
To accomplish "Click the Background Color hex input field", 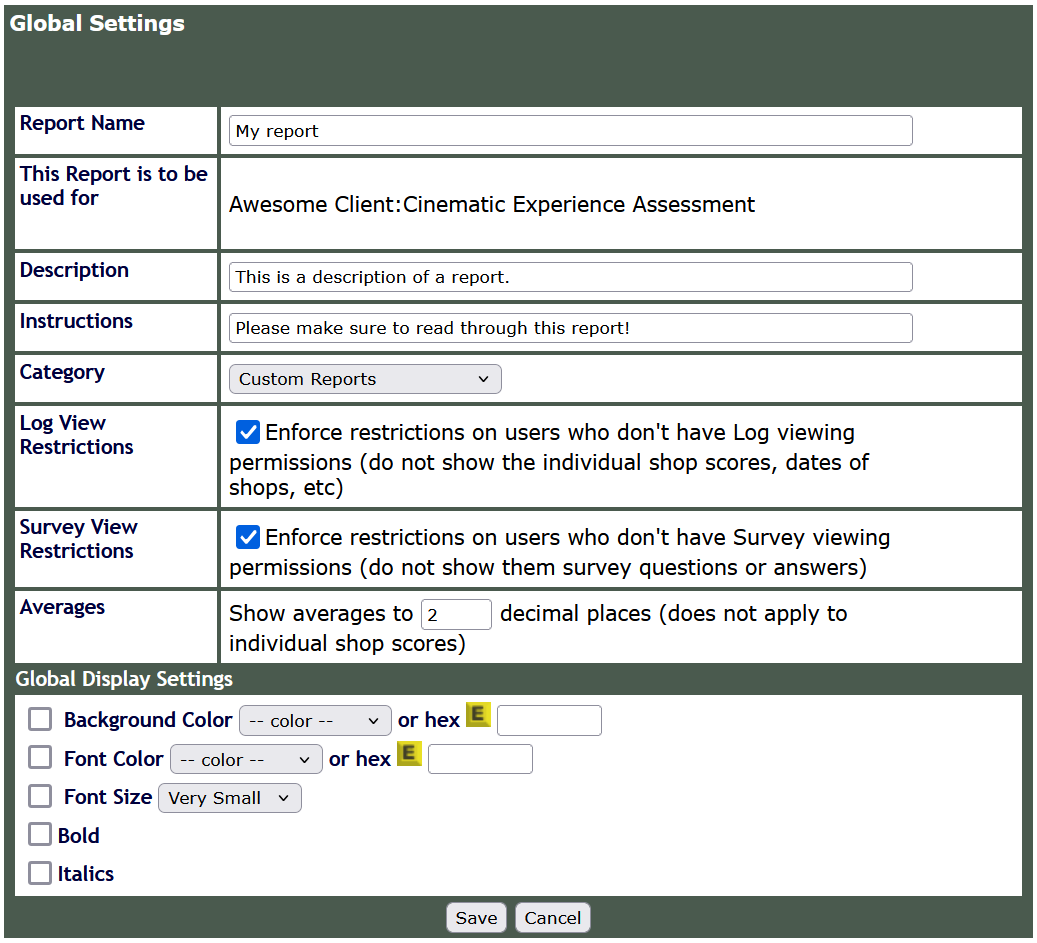I will tap(550, 720).
